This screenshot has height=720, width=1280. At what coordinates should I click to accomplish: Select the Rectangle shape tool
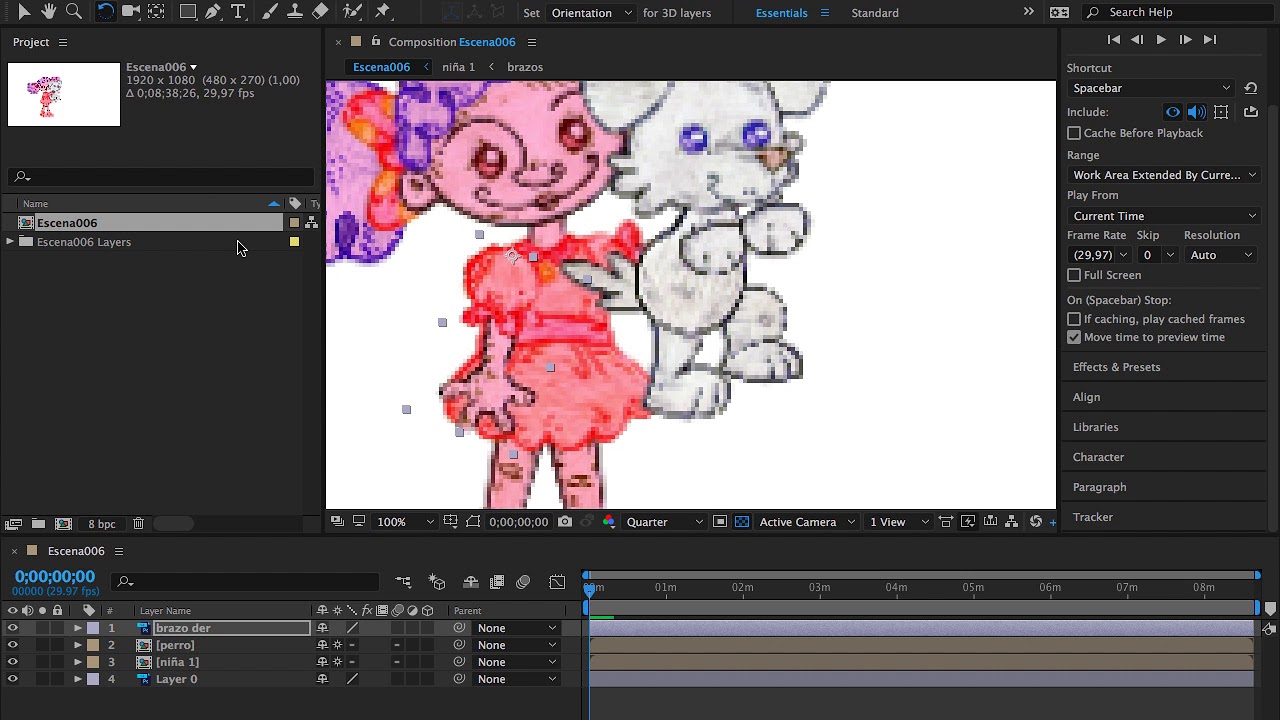(x=187, y=12)
